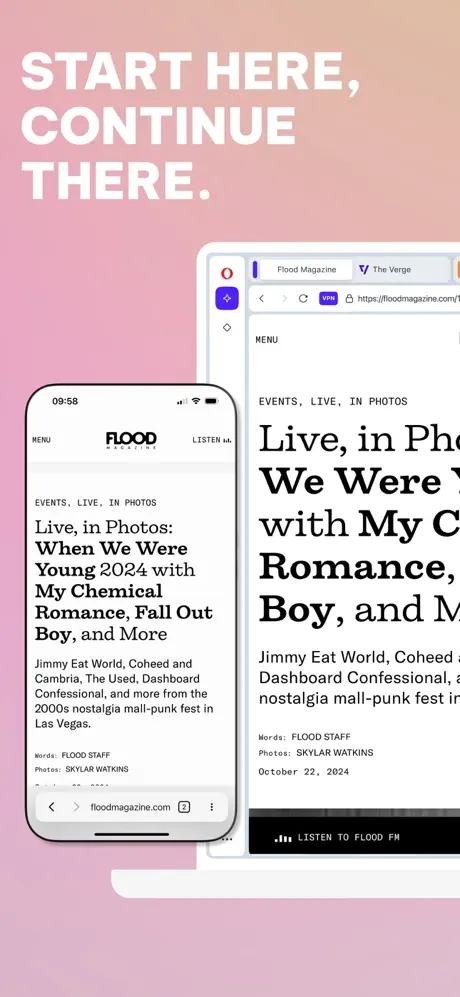Toggle the VPN badge in address bar
The width and height of the screenshot is (460, 997).
point(328,298)
